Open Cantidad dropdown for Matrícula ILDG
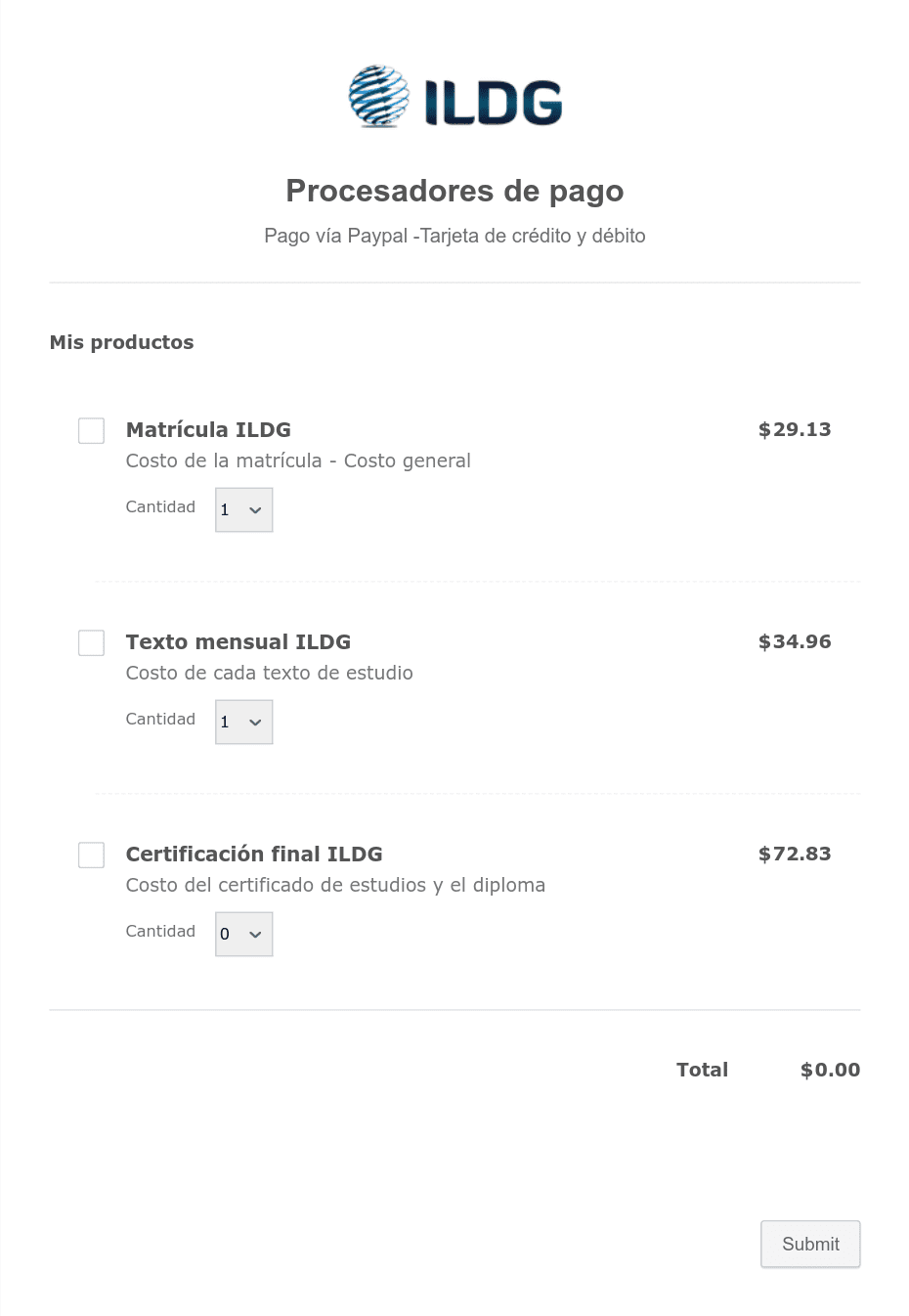The width and height of the screenshot is (909, 1316). [243, 510]
